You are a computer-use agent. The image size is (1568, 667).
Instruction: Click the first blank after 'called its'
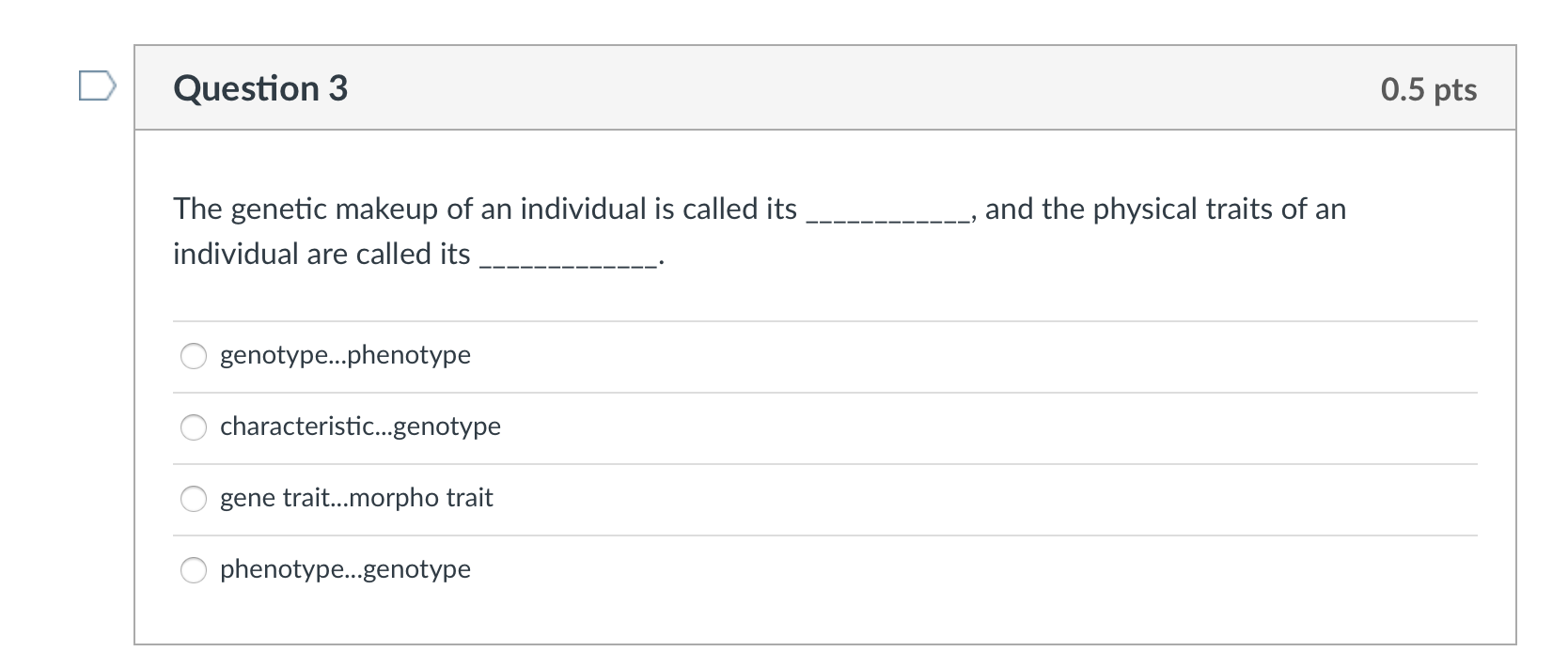point(888,216)
